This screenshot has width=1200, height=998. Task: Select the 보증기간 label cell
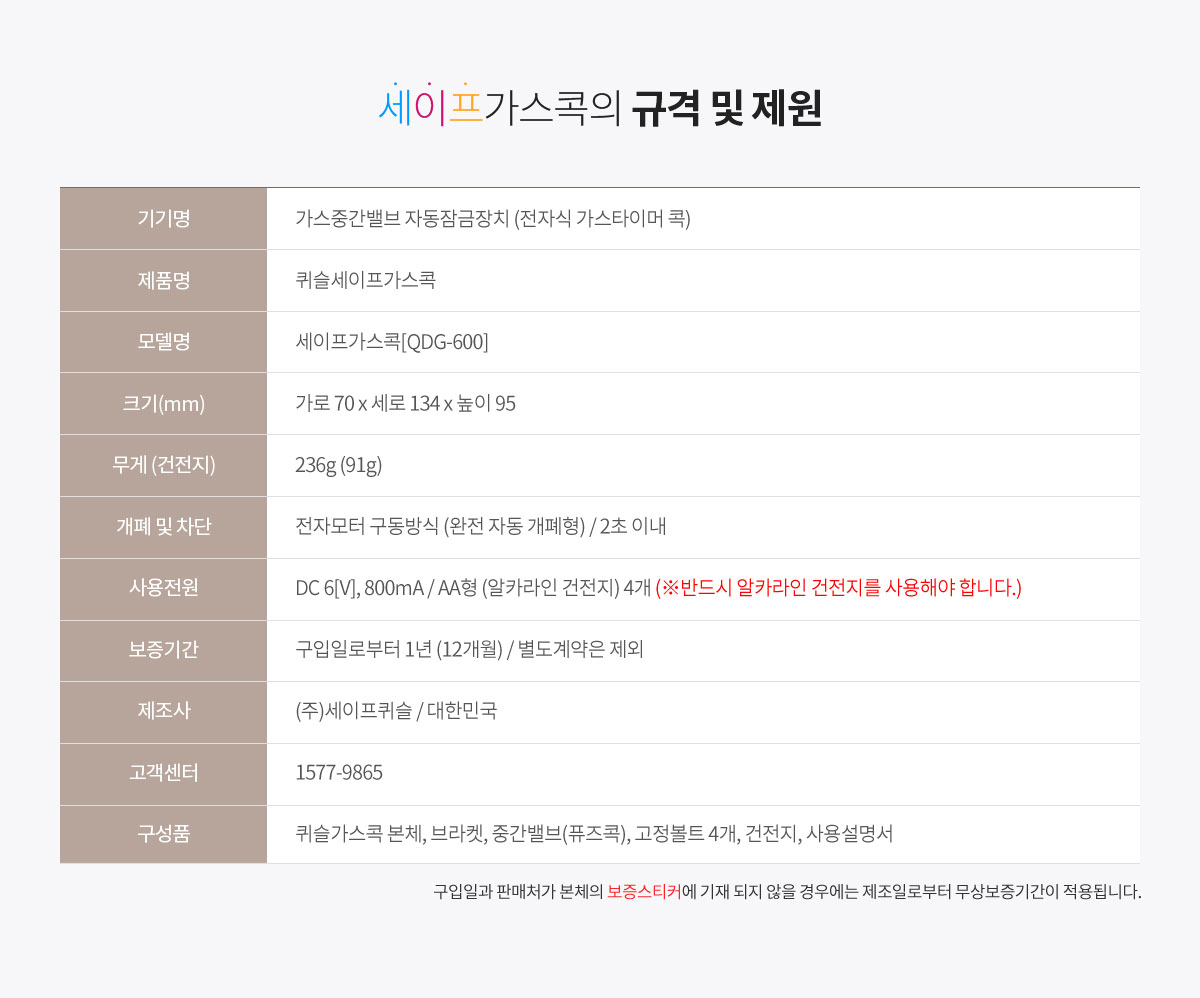click(163, 650)
